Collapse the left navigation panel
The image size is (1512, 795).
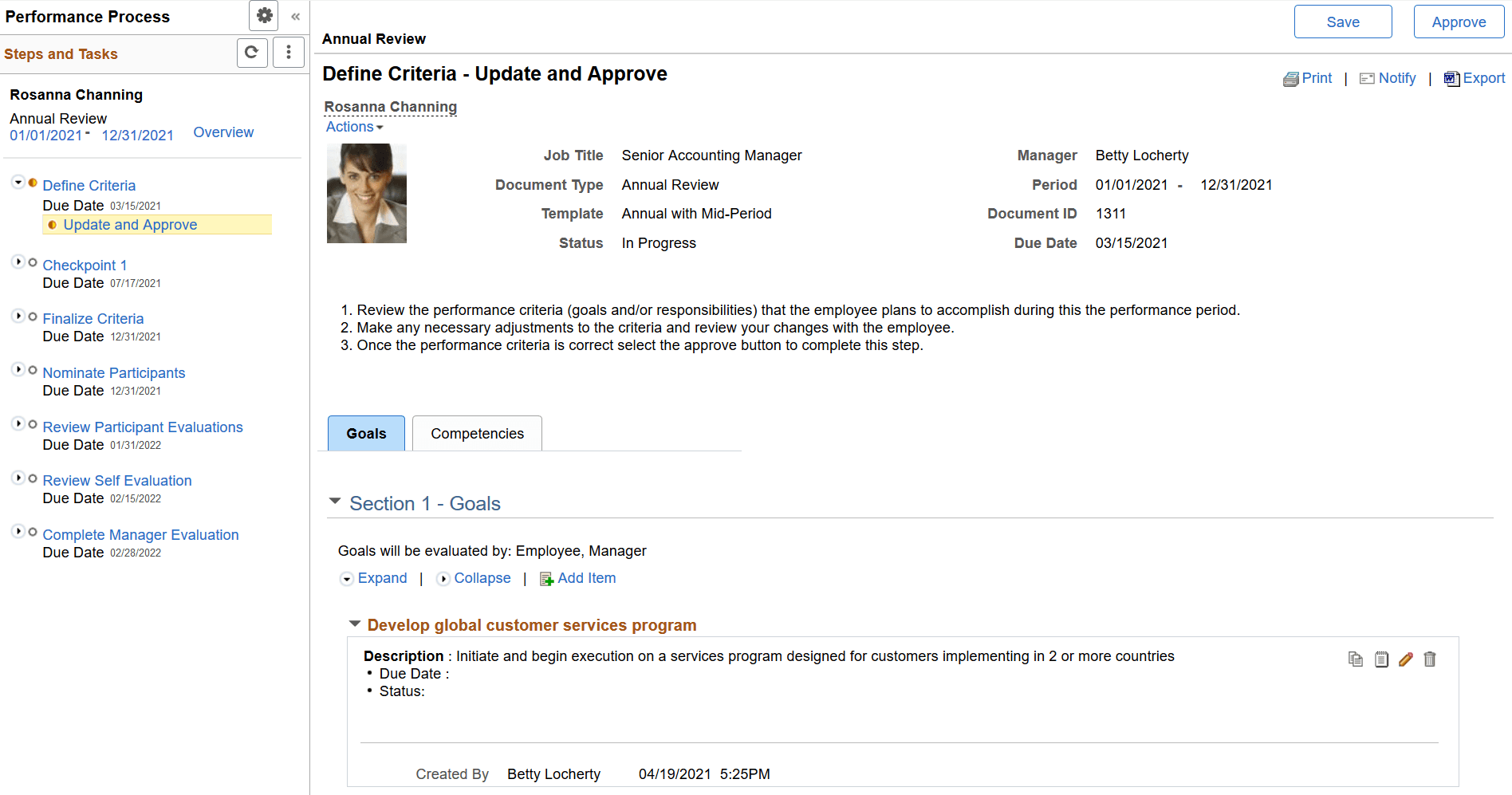click(x=295, y=16)
